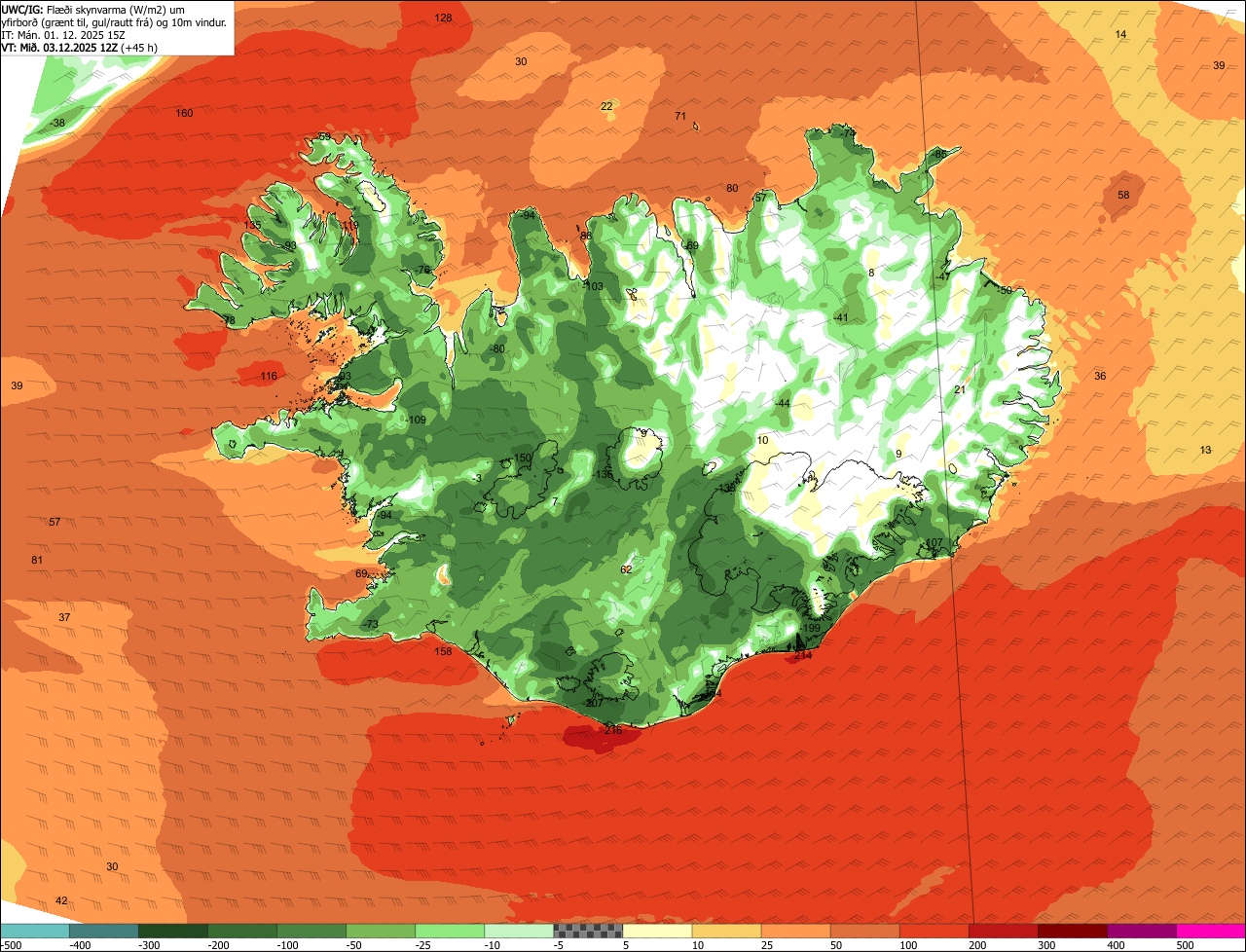Click the flux value 58 in the northeast
1246x952 pixels.
click(x=1123, y=195)
